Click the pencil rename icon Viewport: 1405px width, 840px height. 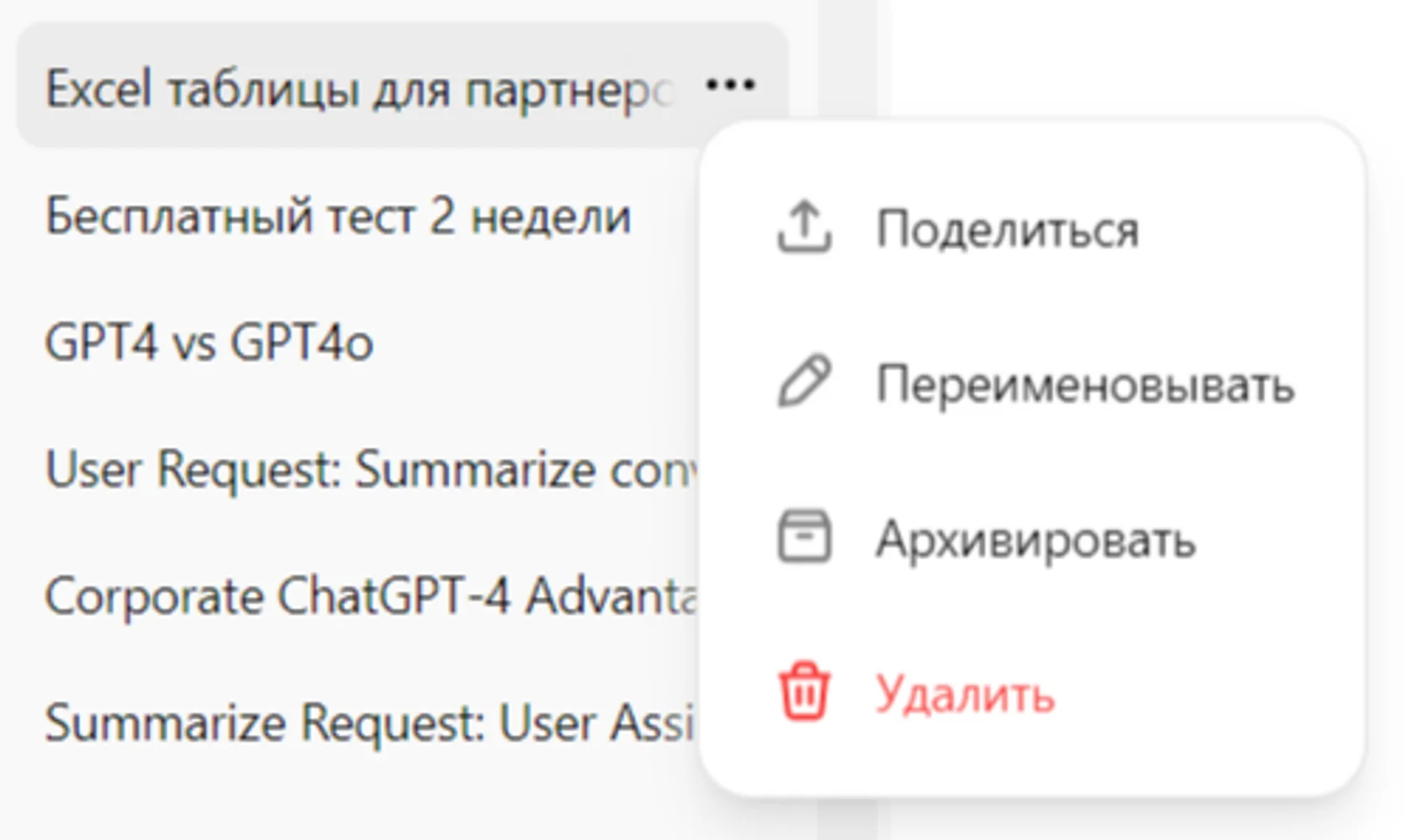[x=805, y=381]
